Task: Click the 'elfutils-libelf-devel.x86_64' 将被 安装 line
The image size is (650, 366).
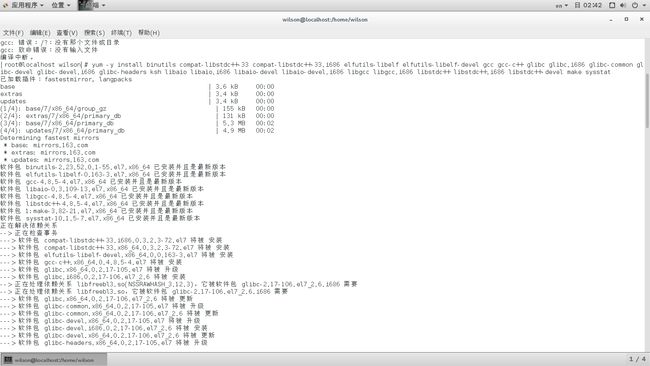Action: [x=117, y=255]
